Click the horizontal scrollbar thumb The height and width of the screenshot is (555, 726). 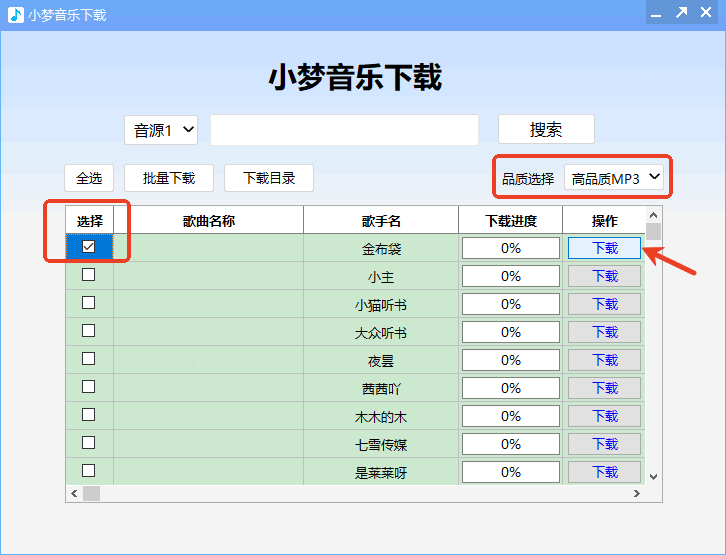point(91,493)
